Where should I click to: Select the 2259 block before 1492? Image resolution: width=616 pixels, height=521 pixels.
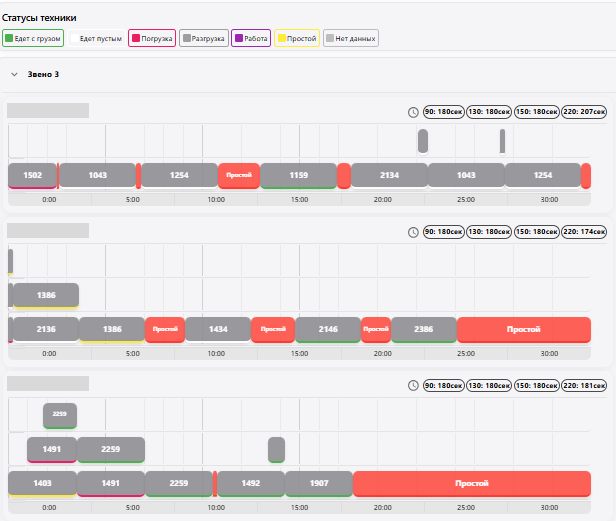click(x=179, y=483)
